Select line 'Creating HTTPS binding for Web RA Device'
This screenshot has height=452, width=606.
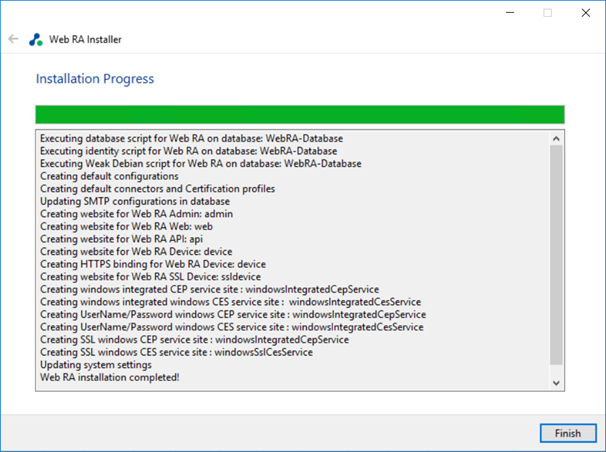(x=153, y=264)
